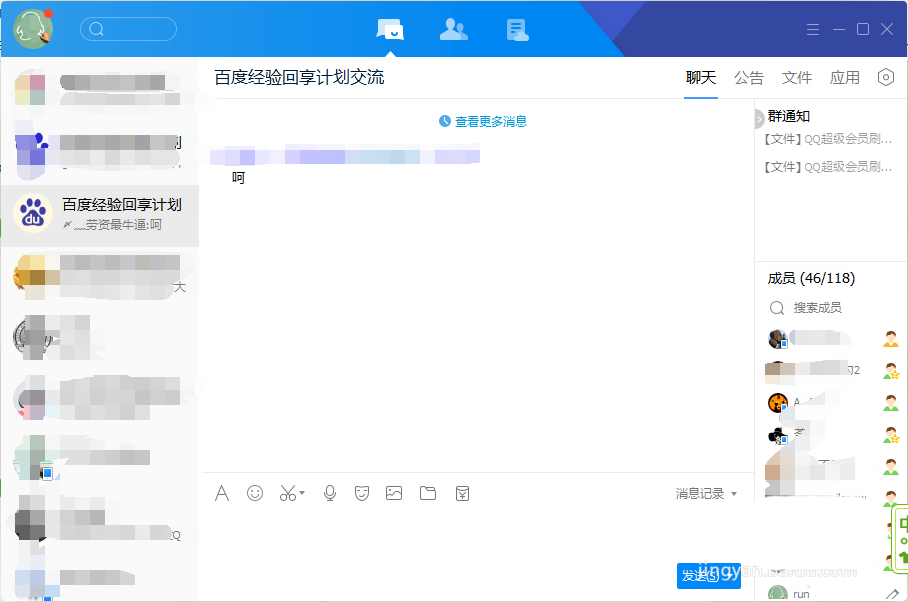Open group settings hexagon icon
Viewport: 908px width, 602px height.
point(886,77)
